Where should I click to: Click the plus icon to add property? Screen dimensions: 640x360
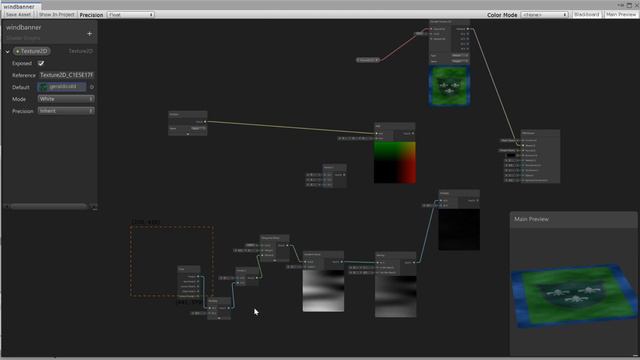click(89, 34)
